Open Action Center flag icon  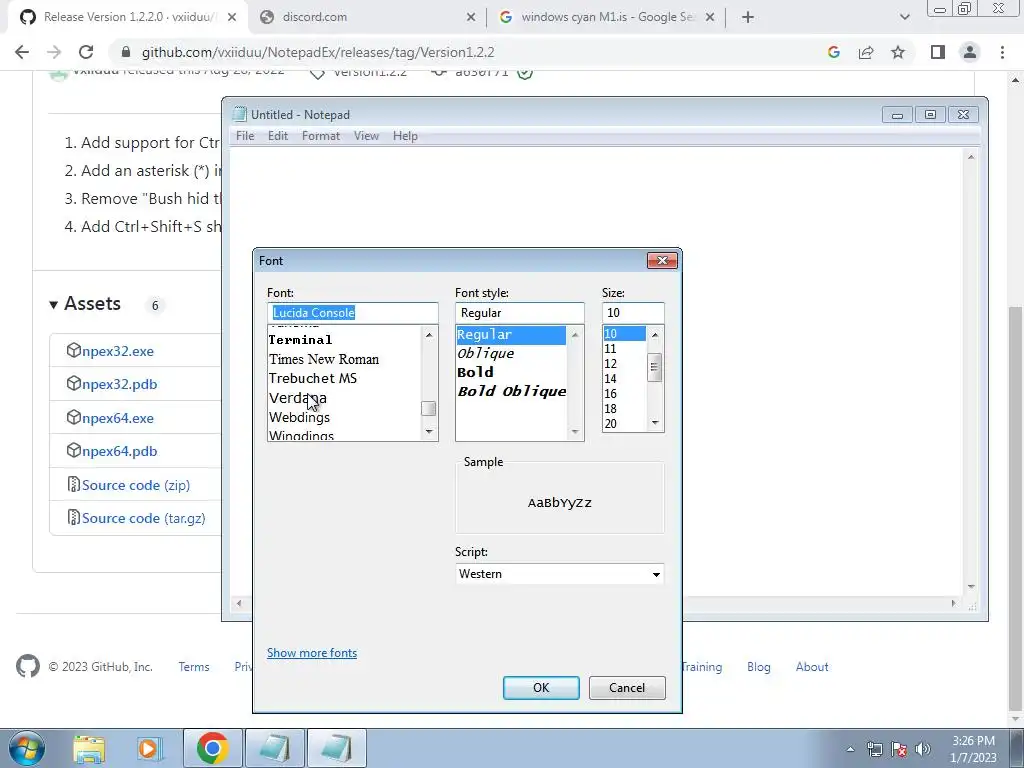[899, 749]
